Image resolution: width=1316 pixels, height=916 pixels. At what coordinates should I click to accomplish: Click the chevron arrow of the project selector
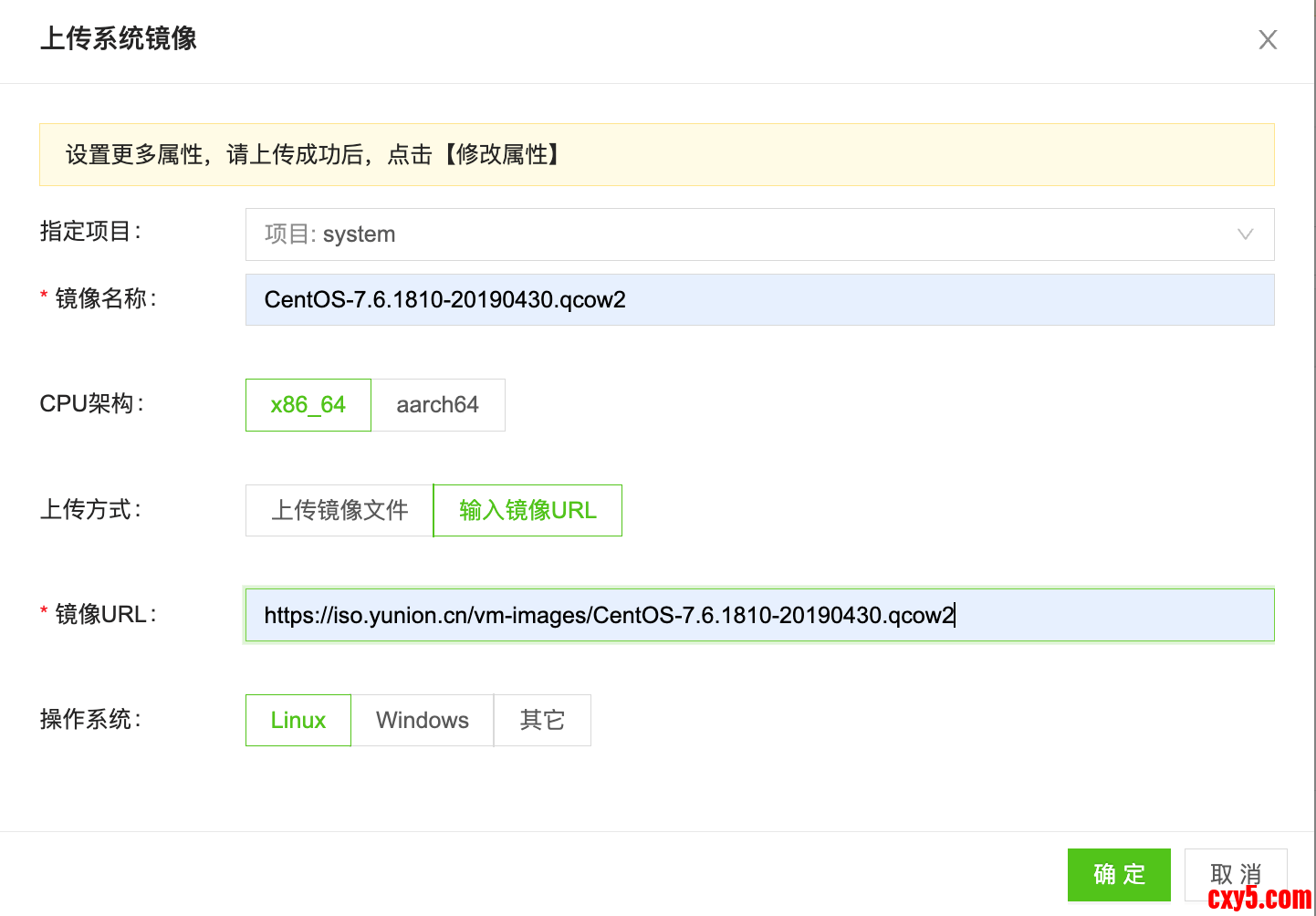tap(1245, 234)
